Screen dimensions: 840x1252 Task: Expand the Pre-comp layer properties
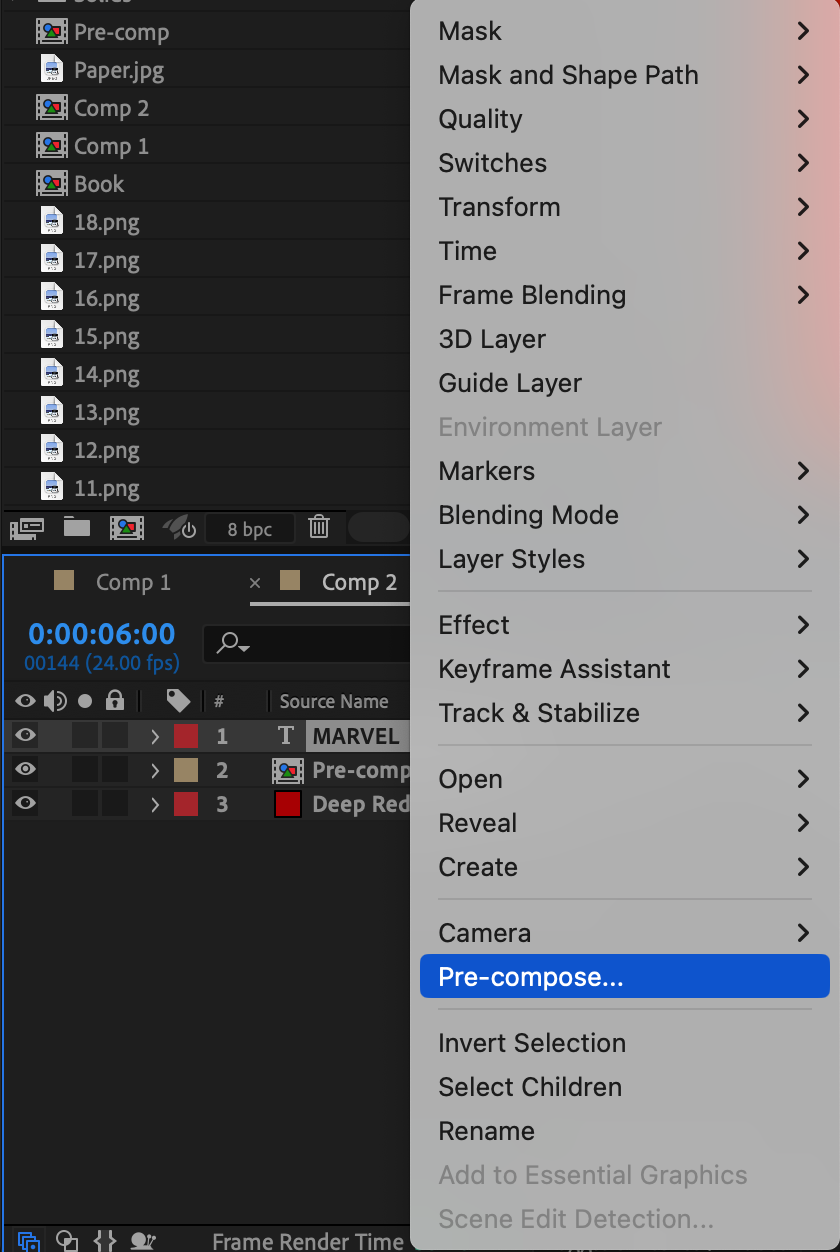tap(154, 771)
